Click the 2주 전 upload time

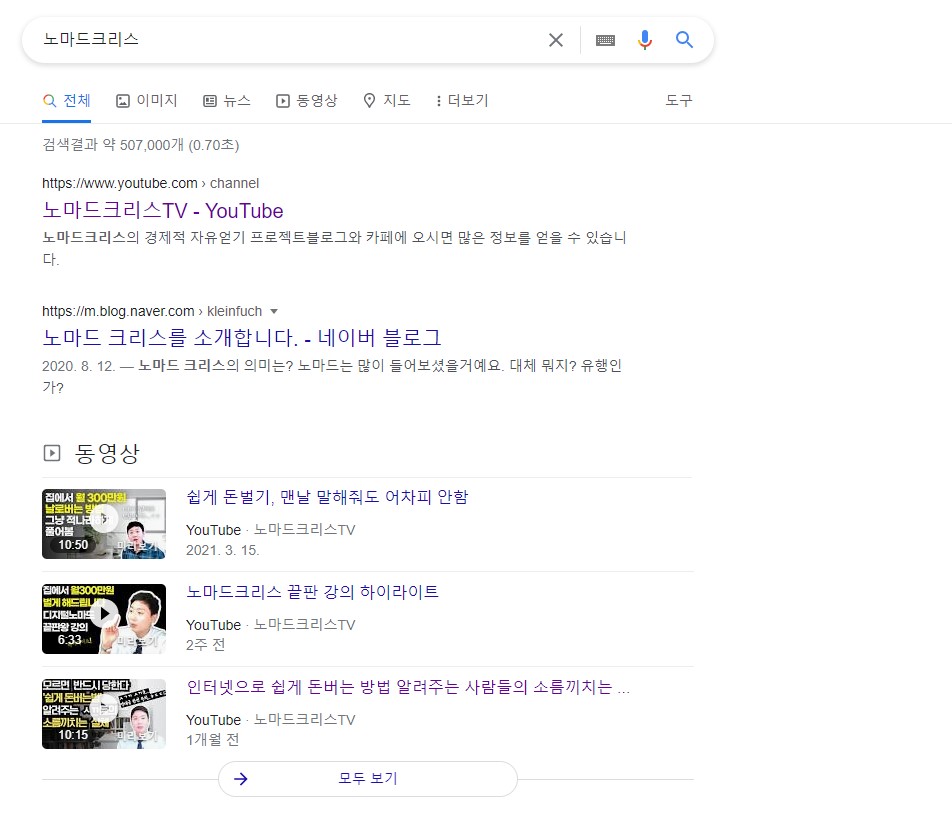(x=205, y=645)
